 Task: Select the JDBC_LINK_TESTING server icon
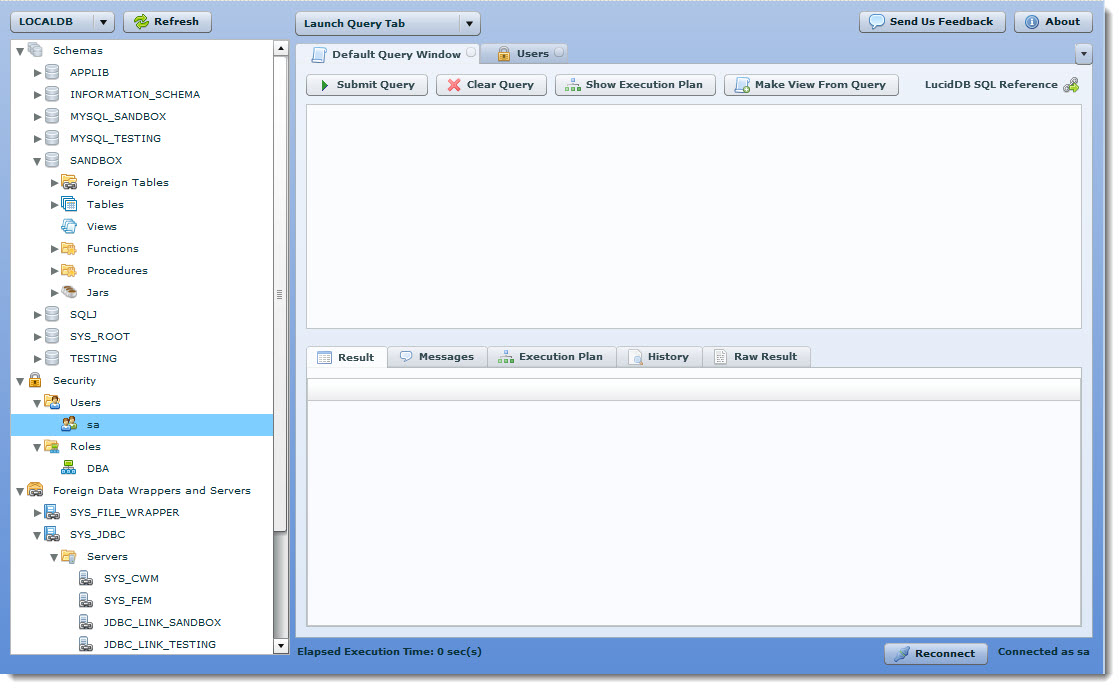click(85, 644)
